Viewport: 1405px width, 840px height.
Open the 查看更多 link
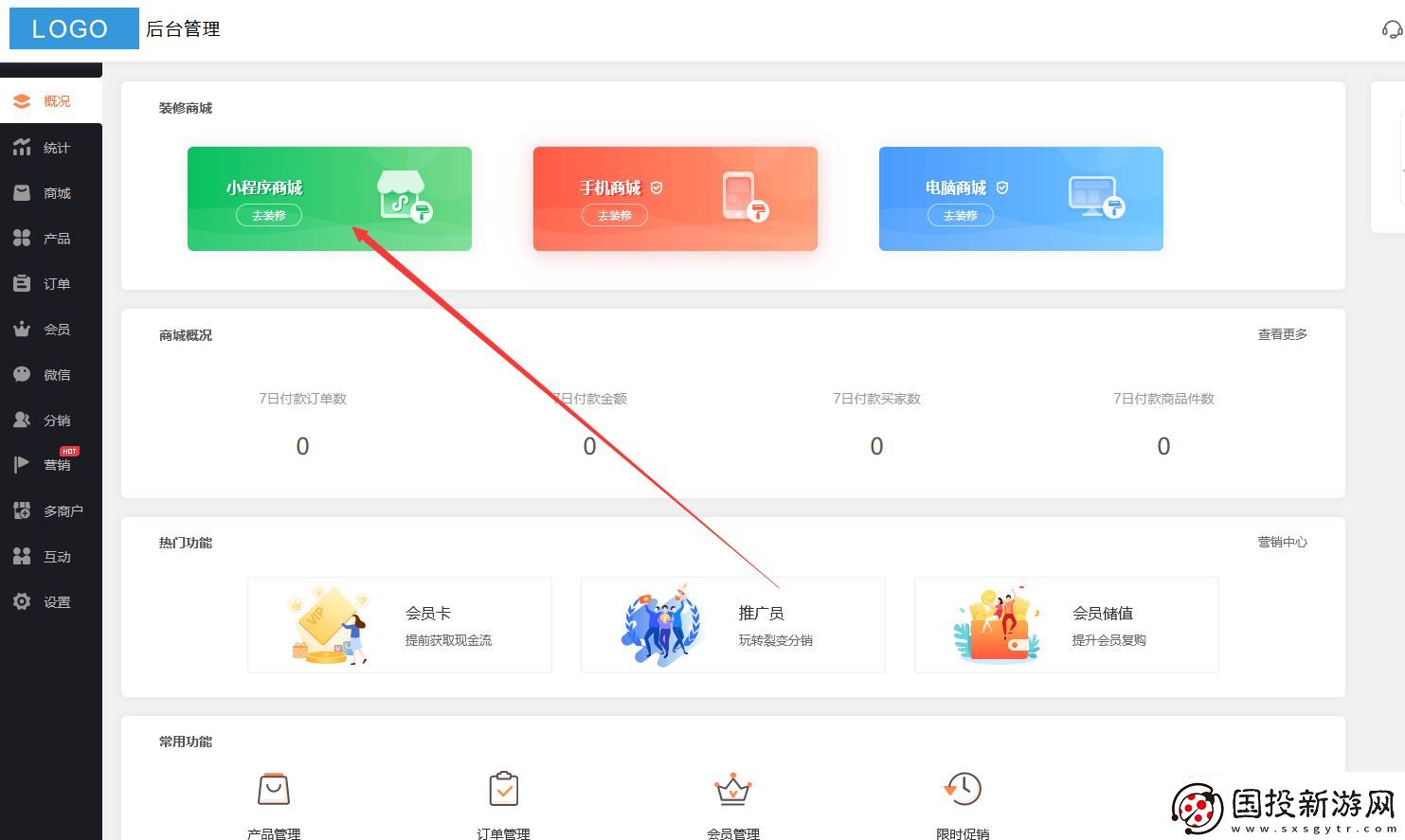click(x=1282, y=333)
